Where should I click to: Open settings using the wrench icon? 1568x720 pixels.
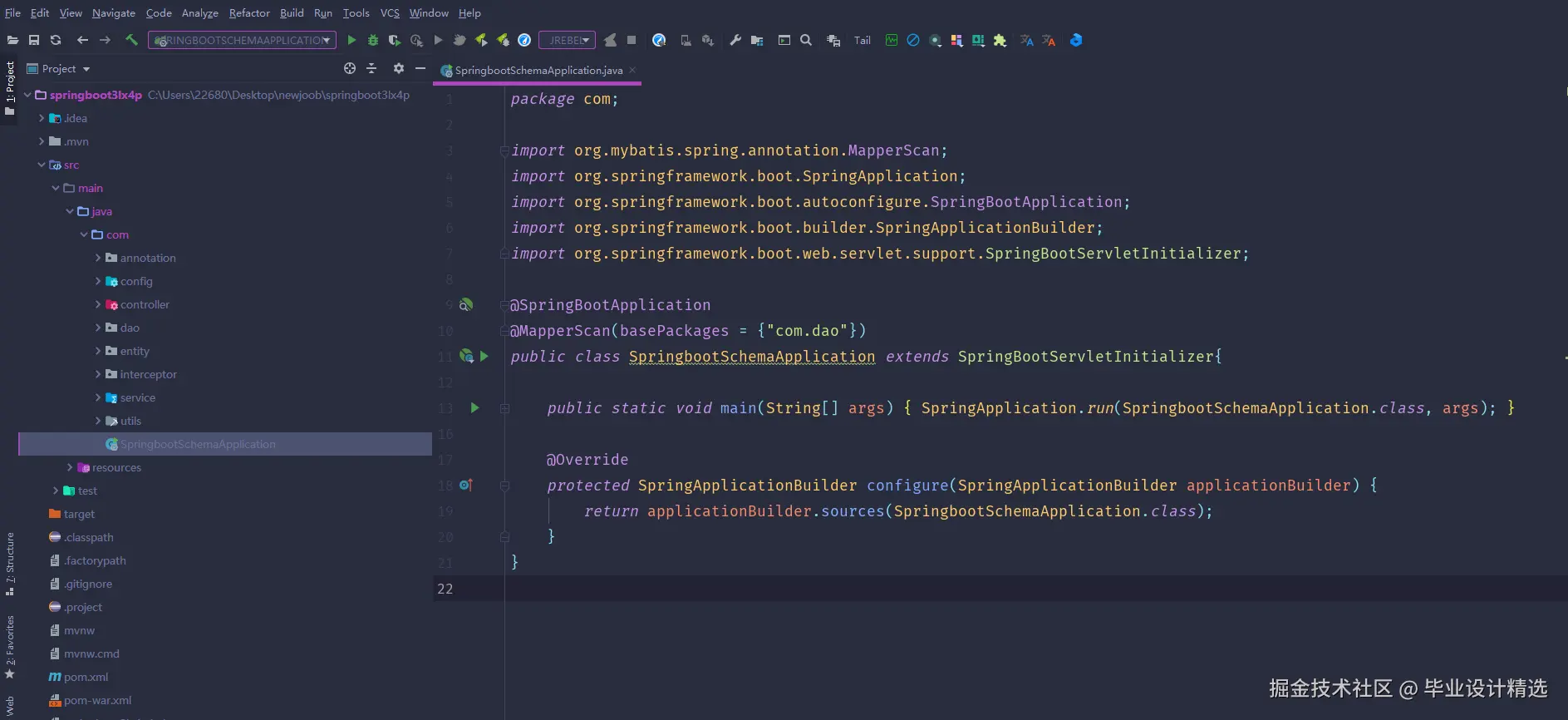tap(735, 40)
